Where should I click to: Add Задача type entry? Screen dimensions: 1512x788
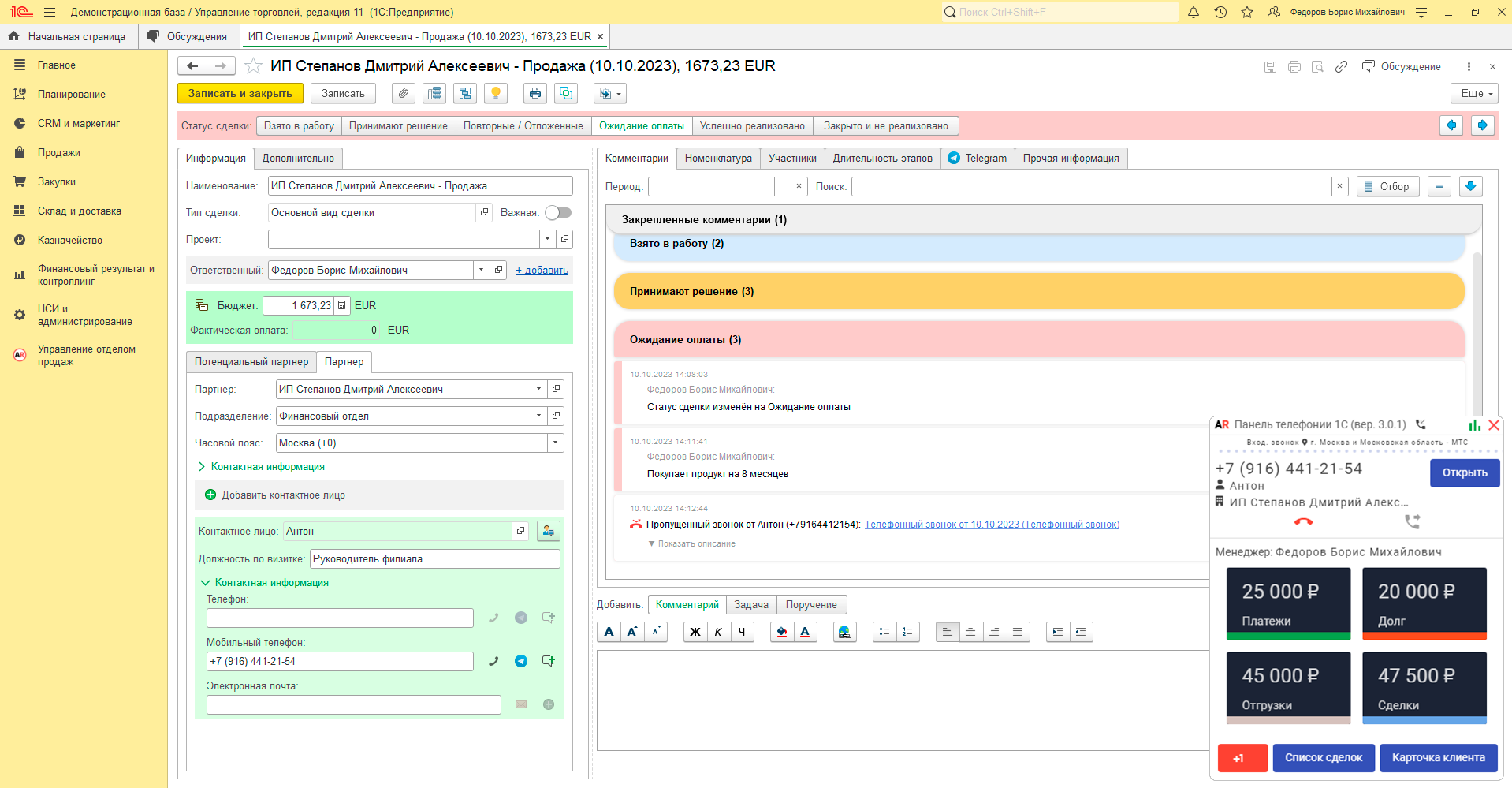point(750,604)
